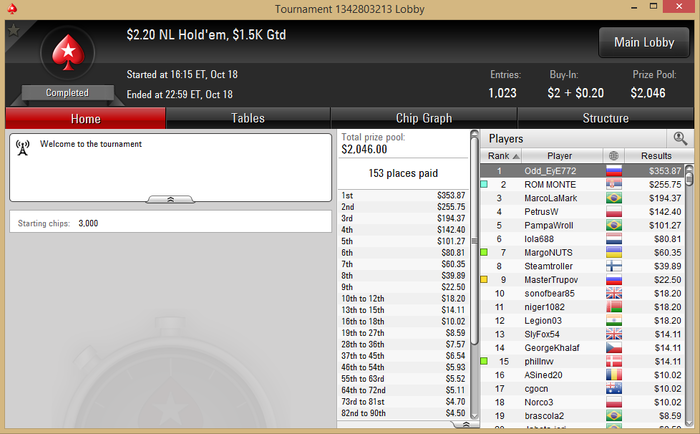This screenshot has width=700, height=434.
Task: Click the green tag next to MargoNUTS
Action: pos(484,252)
